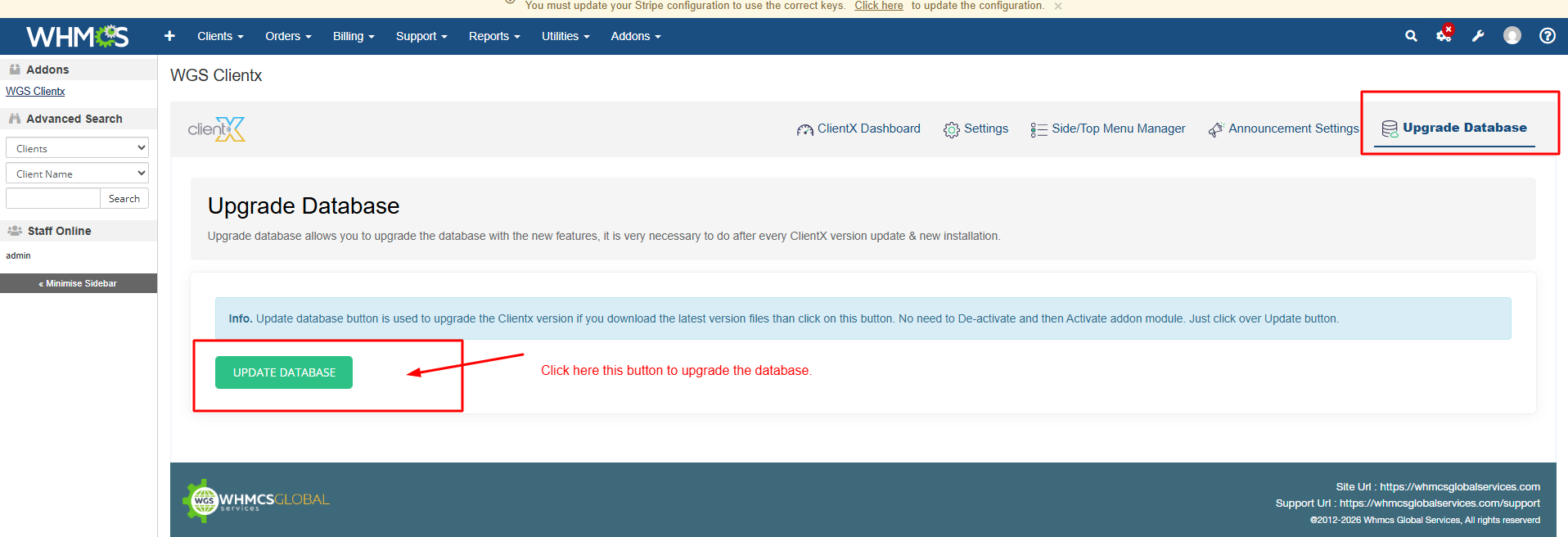
Task: Click the WHMCS logo in the header
Action: (78, 37)
